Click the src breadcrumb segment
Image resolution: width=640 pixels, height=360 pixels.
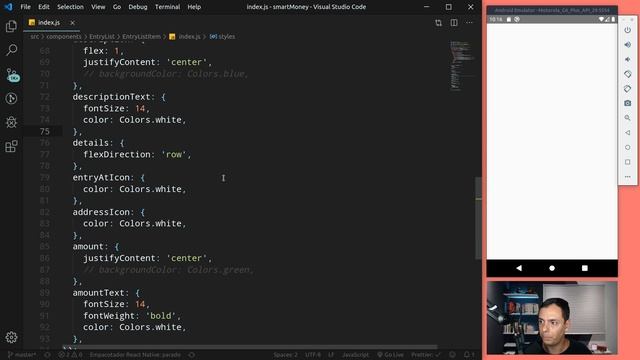click(x=35, y=37)
